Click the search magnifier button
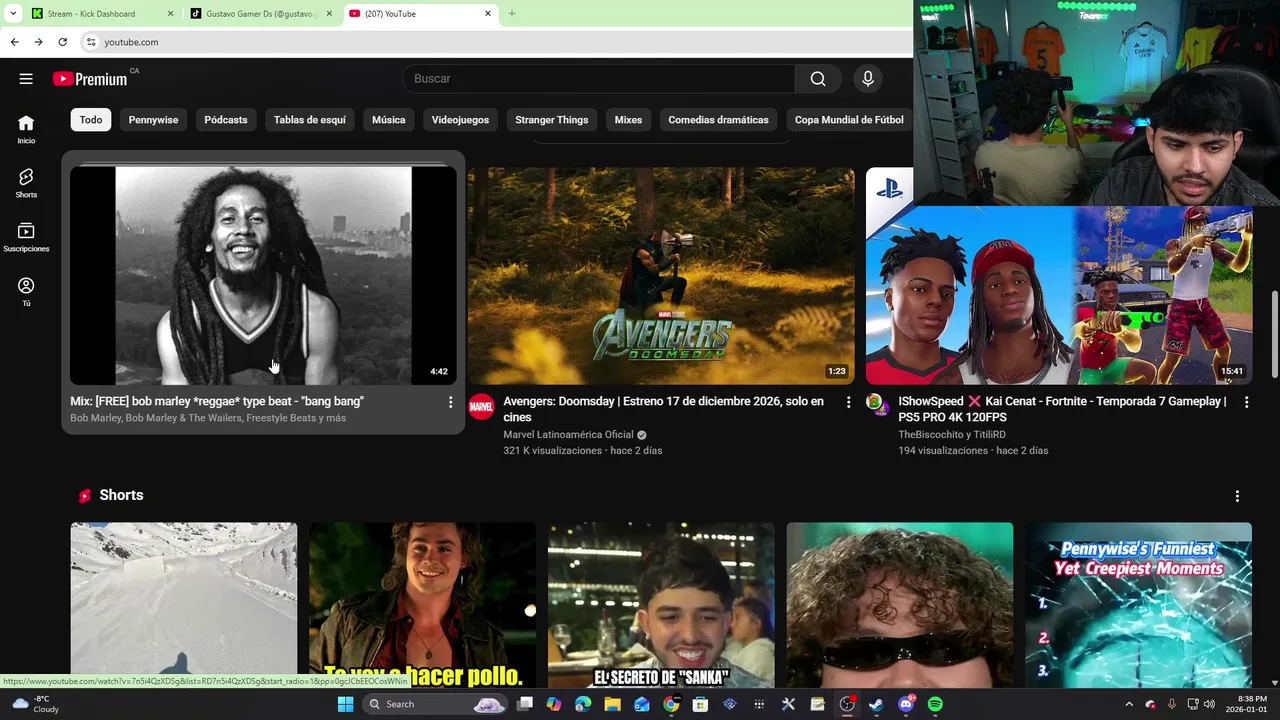 point(818,79)
